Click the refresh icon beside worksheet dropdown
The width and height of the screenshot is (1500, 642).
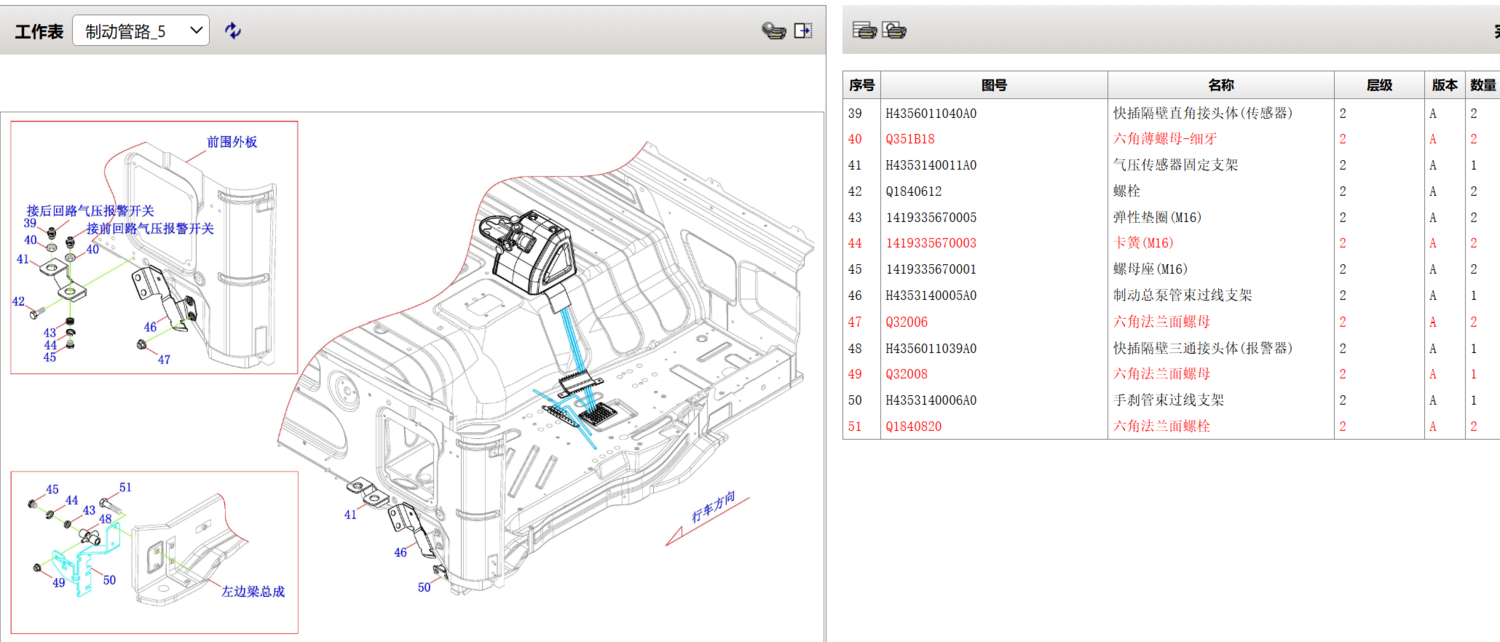[233, 31]
